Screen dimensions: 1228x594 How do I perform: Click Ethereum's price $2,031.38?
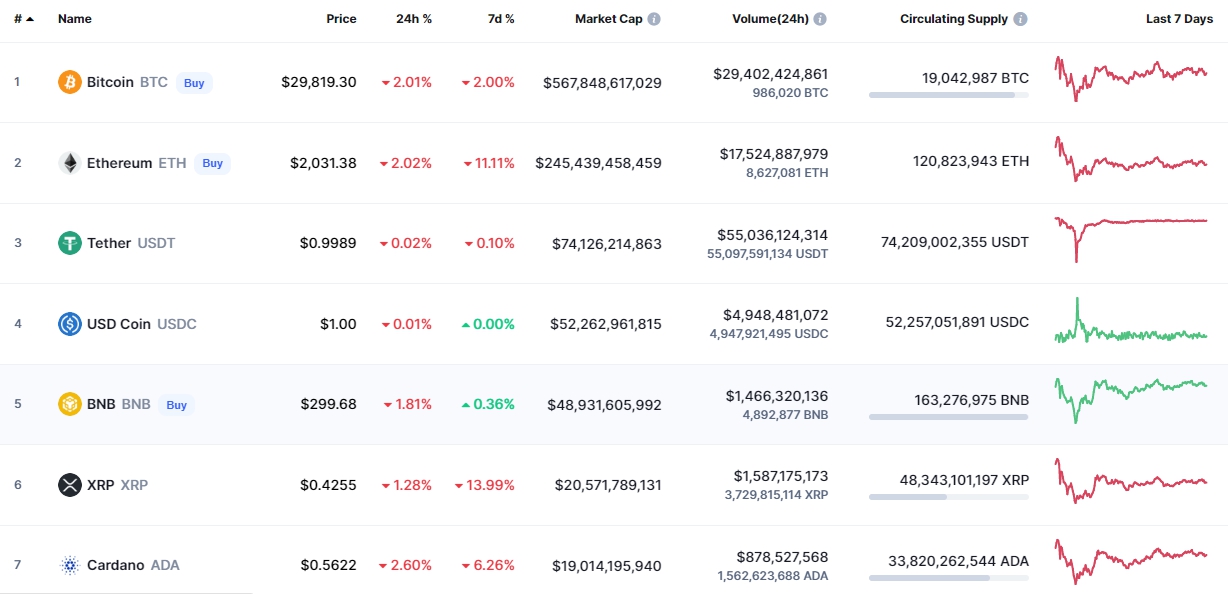(x=323, y=163)
